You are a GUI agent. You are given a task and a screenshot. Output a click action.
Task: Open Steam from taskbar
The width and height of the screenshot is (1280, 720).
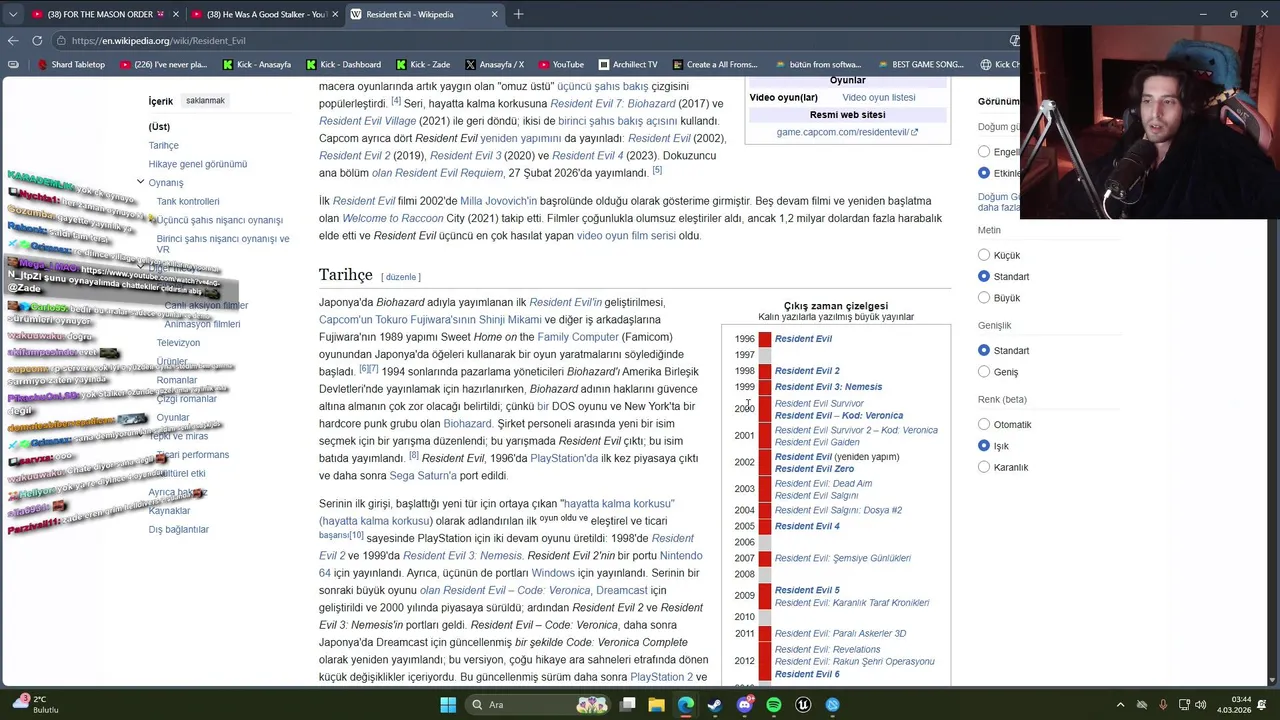click(714, 705)
